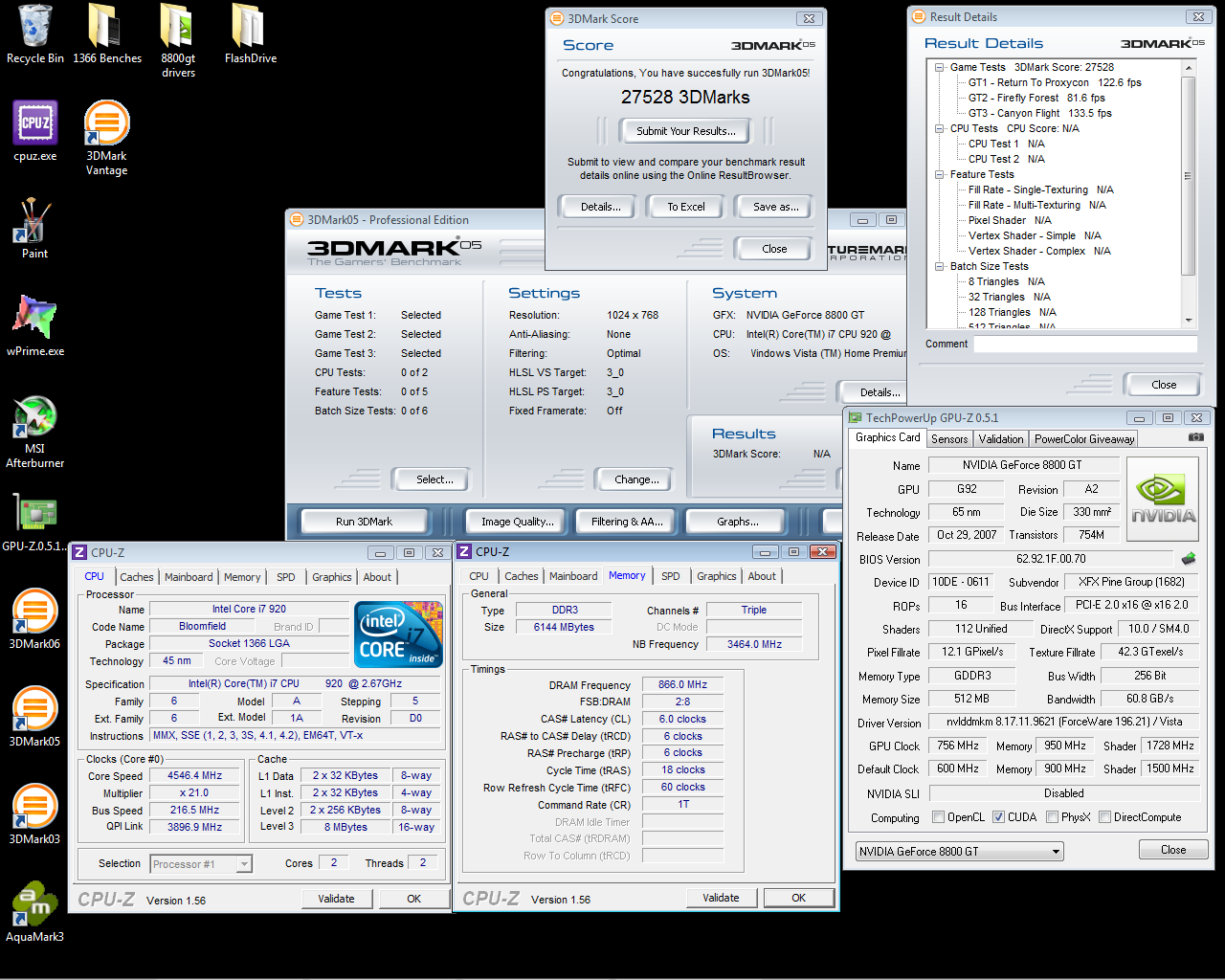Launch wPrime.exe icon
The image size is (1225, 980).
(35, 326)
